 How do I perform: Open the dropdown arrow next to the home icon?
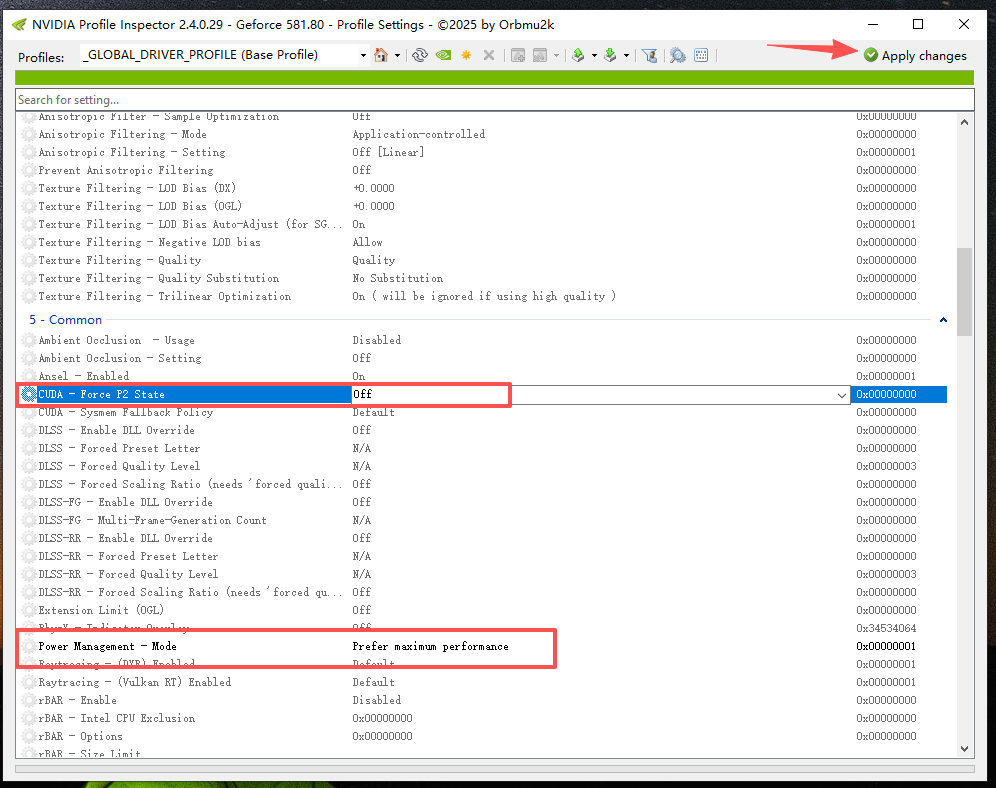(398, 56)
